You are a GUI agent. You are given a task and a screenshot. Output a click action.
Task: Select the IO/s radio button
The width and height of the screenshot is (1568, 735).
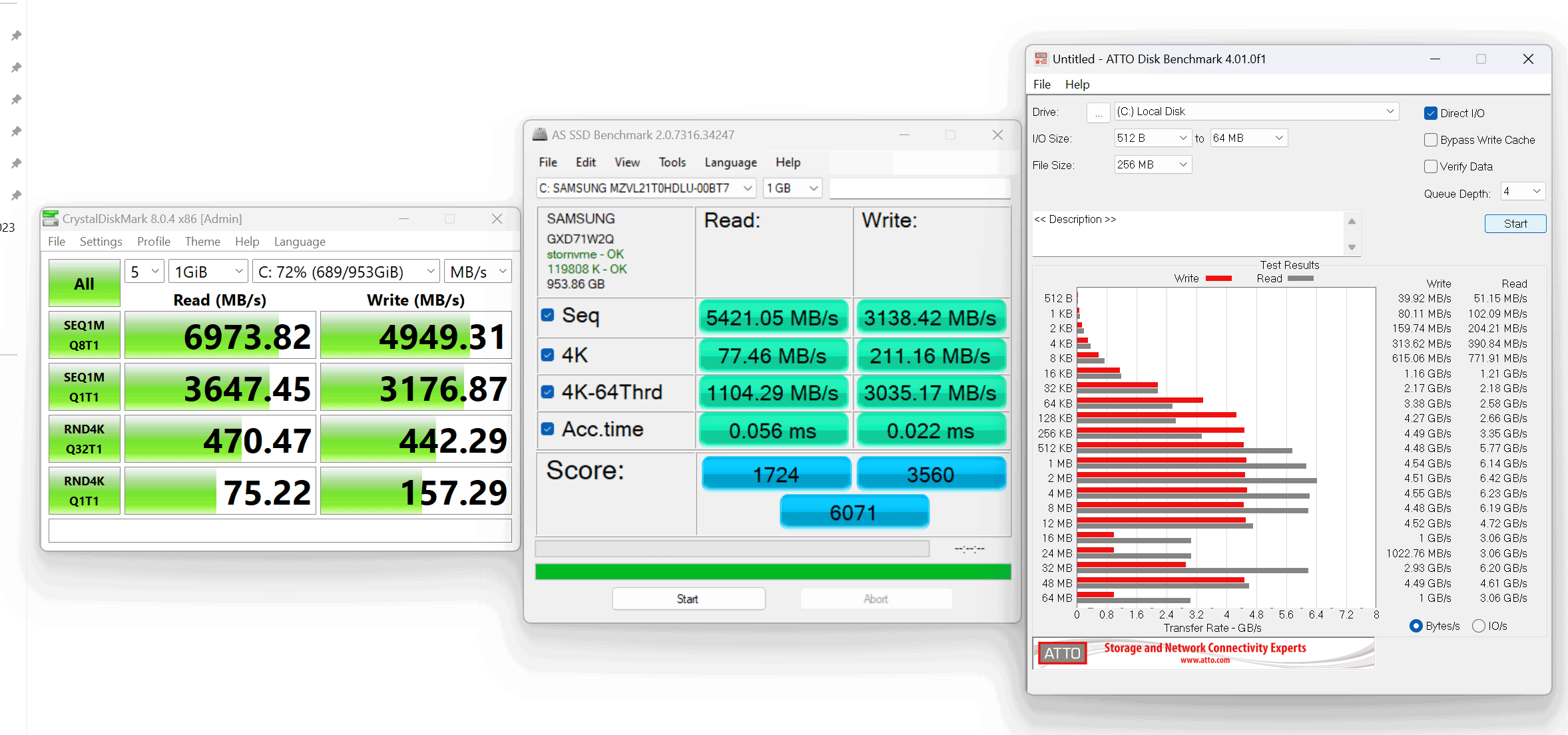pos(1478,626)
